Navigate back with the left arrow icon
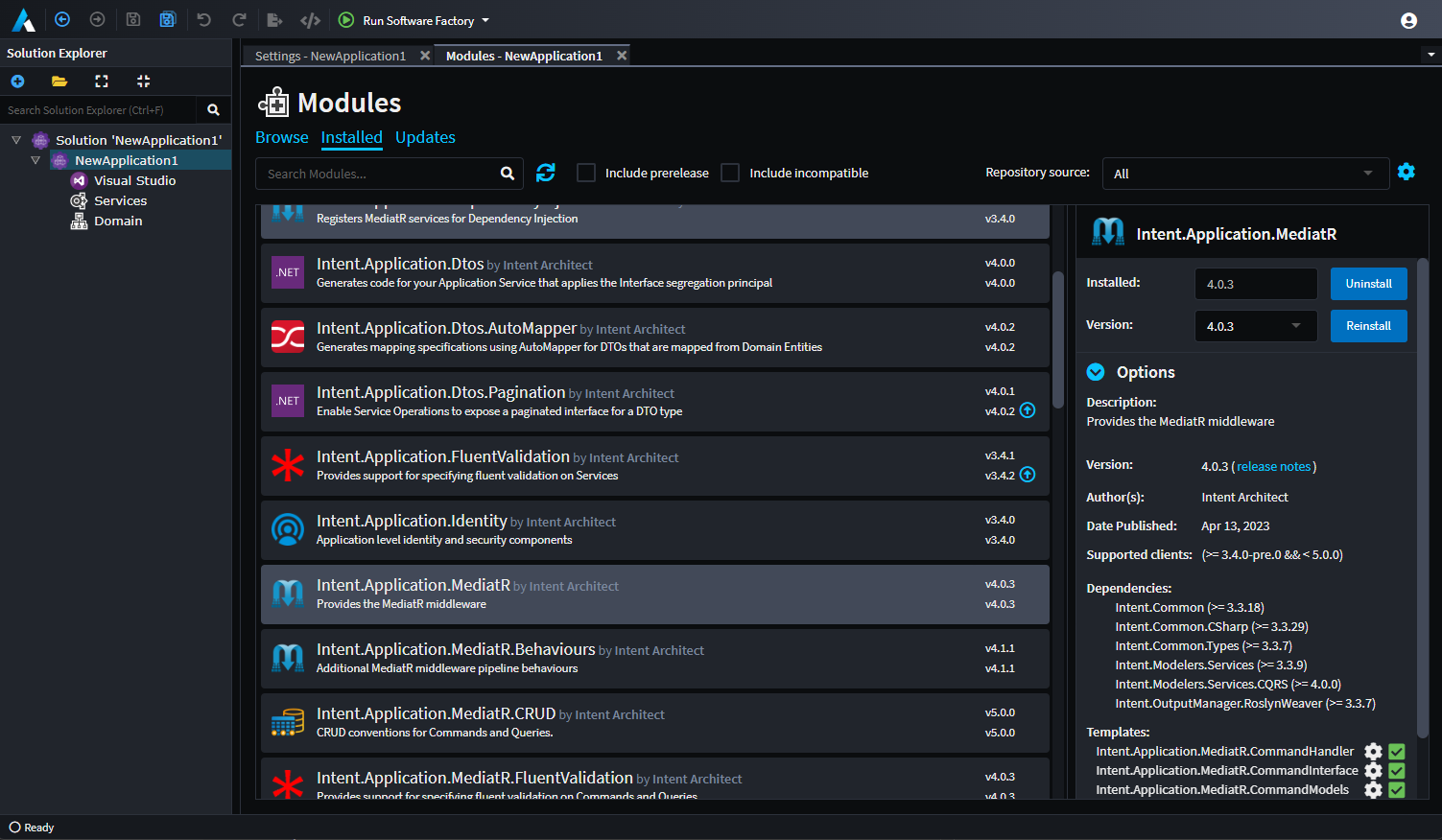The image size is (1442, 840). [x=62, y=19]
